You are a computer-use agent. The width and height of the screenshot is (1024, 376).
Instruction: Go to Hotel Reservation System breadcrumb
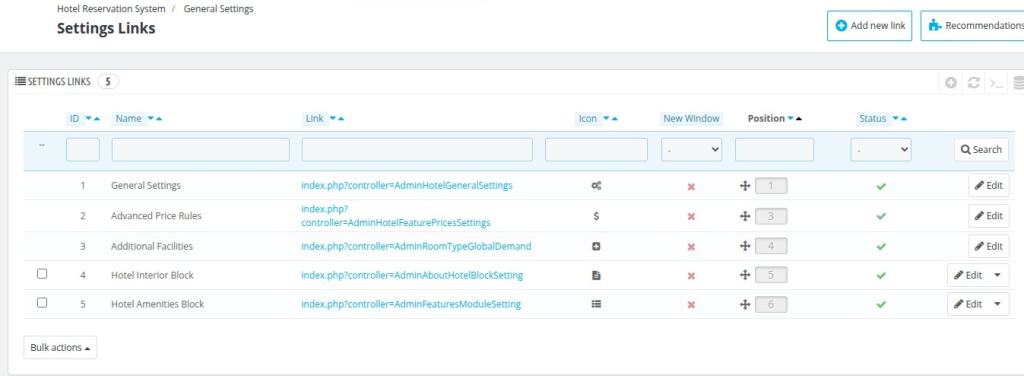pyautogui.click(x=110, y=9)
